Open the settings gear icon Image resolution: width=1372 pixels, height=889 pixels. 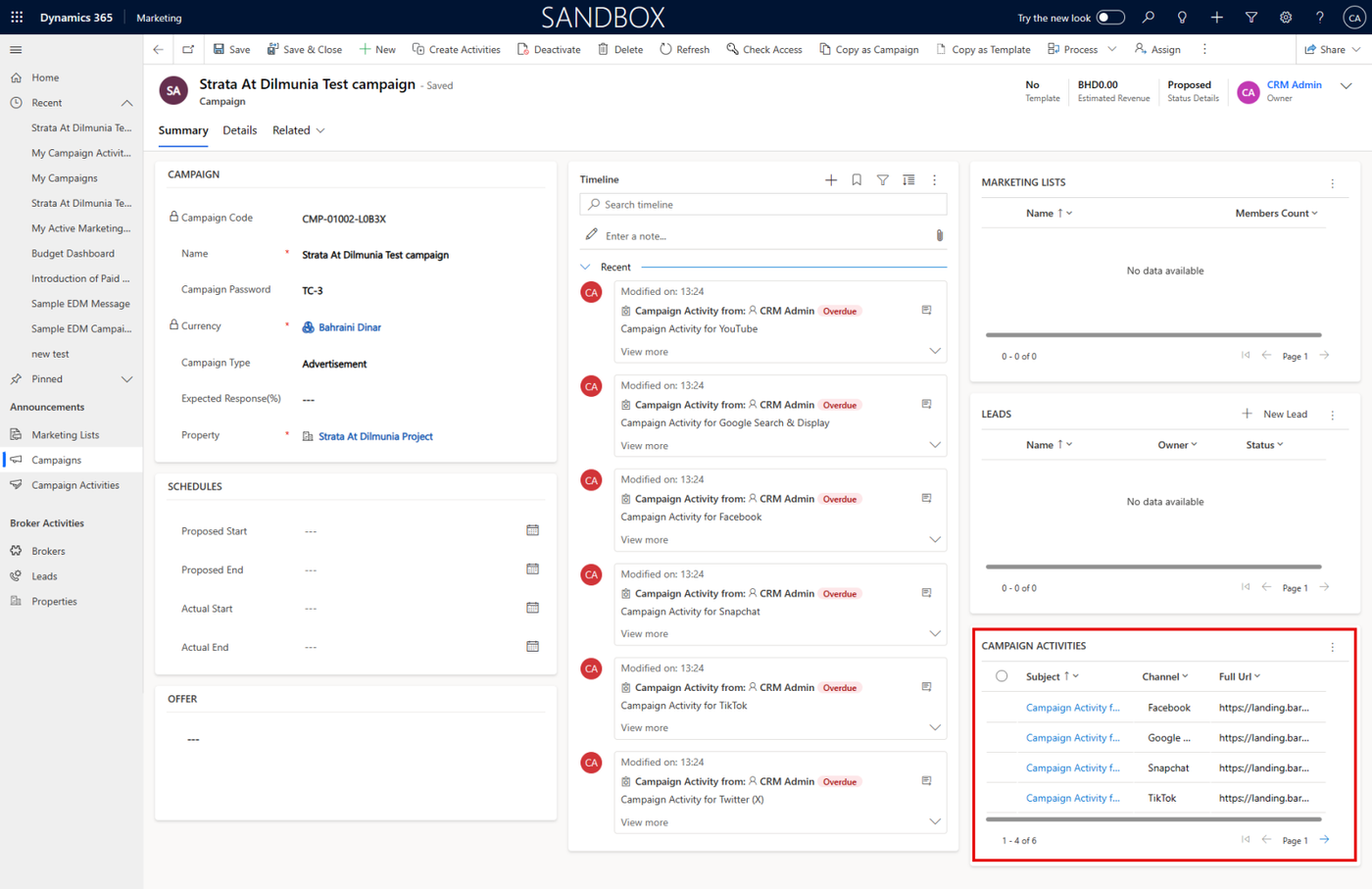pos(1286,18)
